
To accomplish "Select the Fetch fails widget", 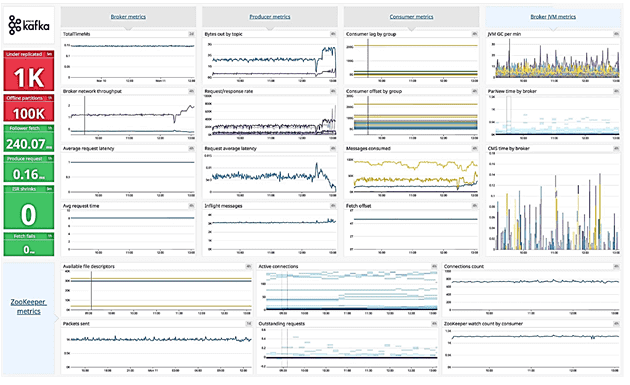I will click(29, 244).
